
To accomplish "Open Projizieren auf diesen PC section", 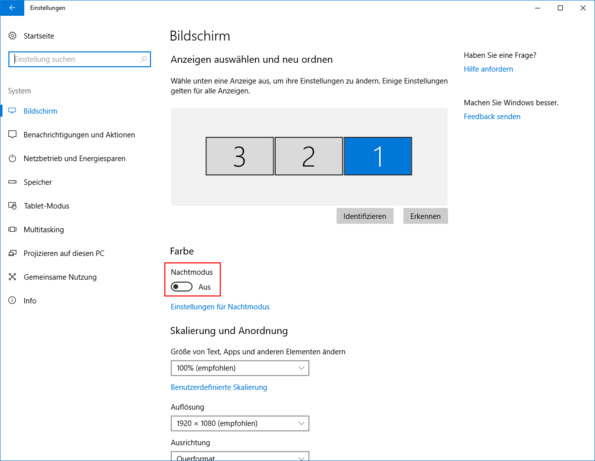I will coord(64,253).
